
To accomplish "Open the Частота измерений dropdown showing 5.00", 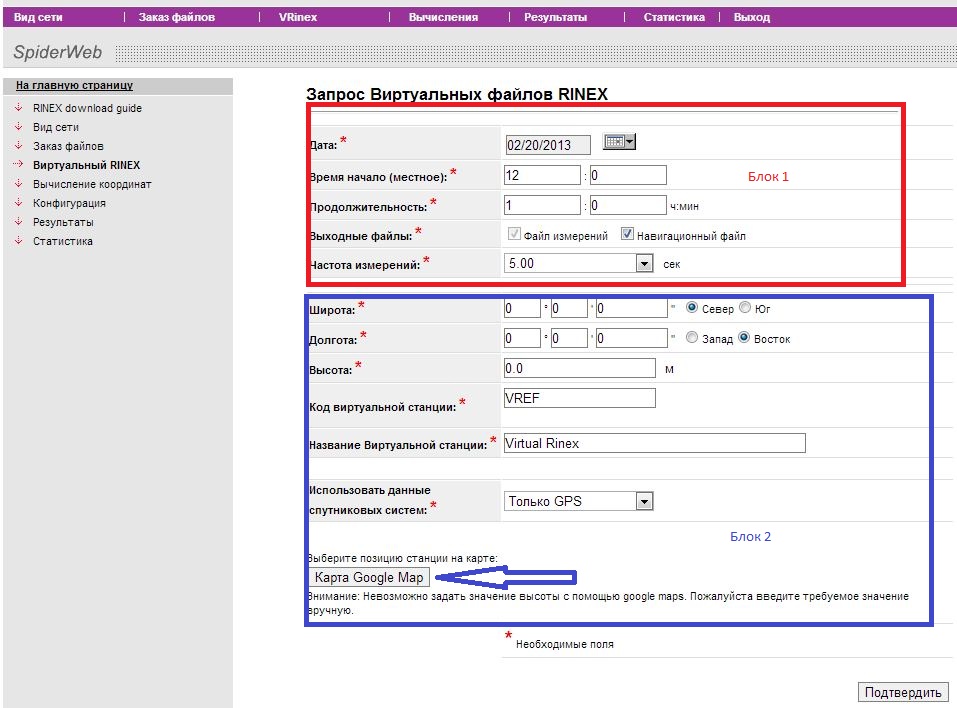I will tap(579, 263).
